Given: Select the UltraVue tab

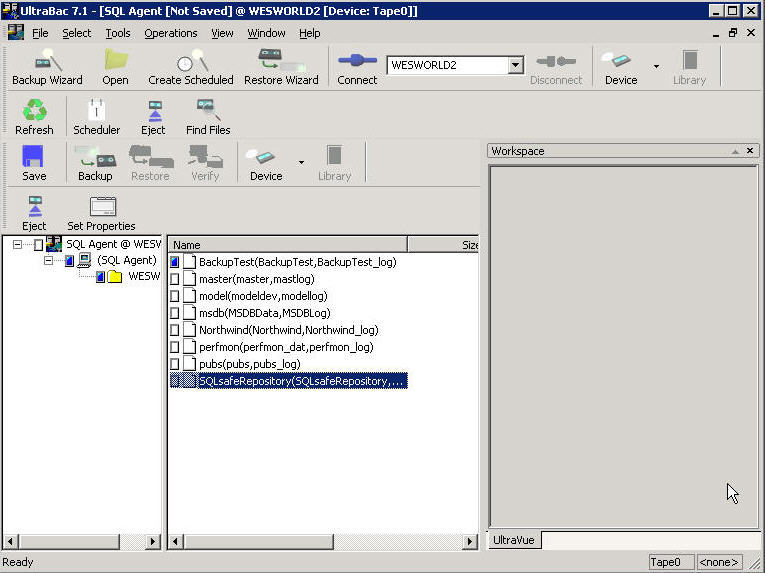Looking at the screenshot, I should [x=513, y=540].
